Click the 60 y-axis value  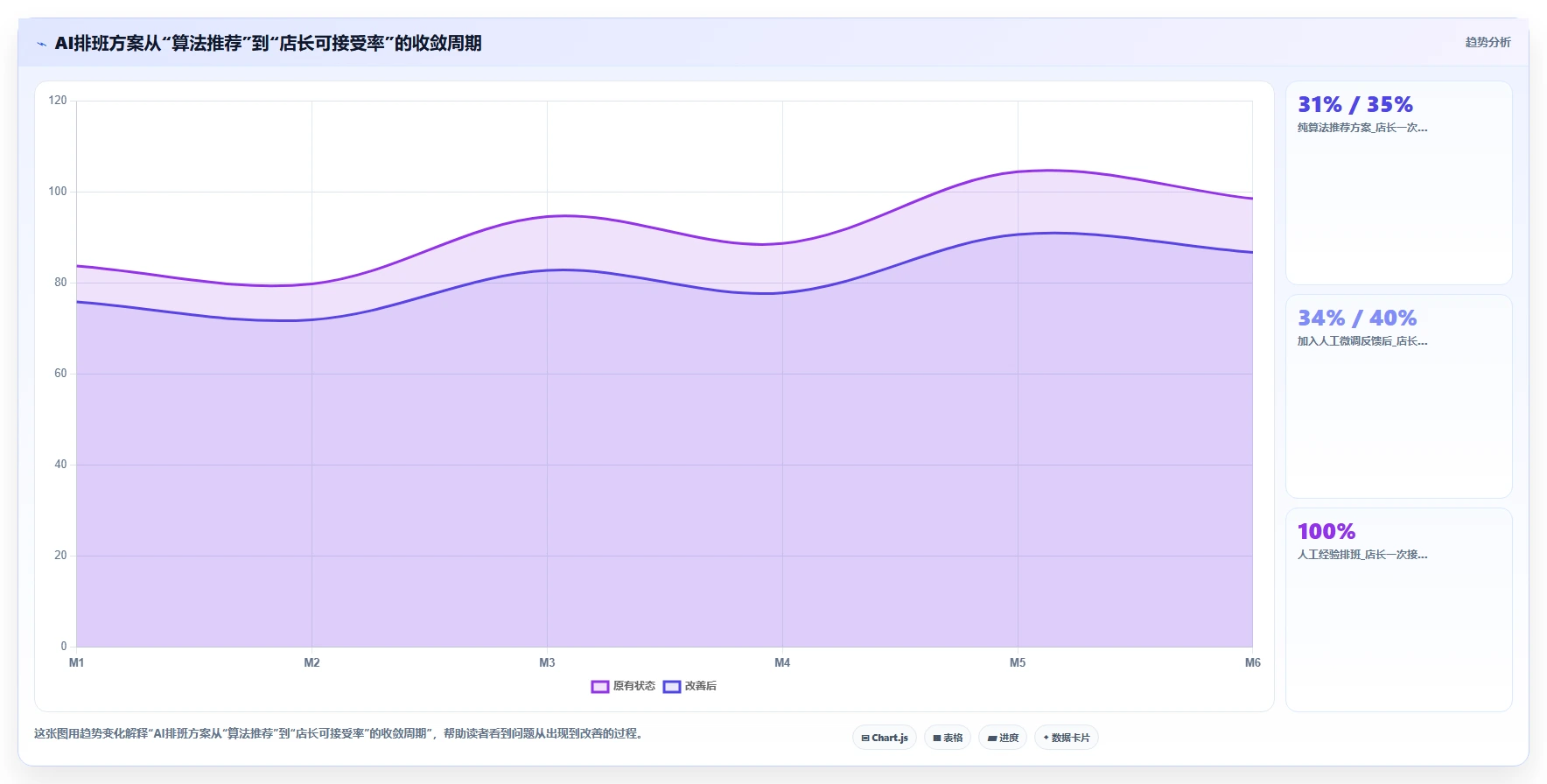tap(60, 373)
